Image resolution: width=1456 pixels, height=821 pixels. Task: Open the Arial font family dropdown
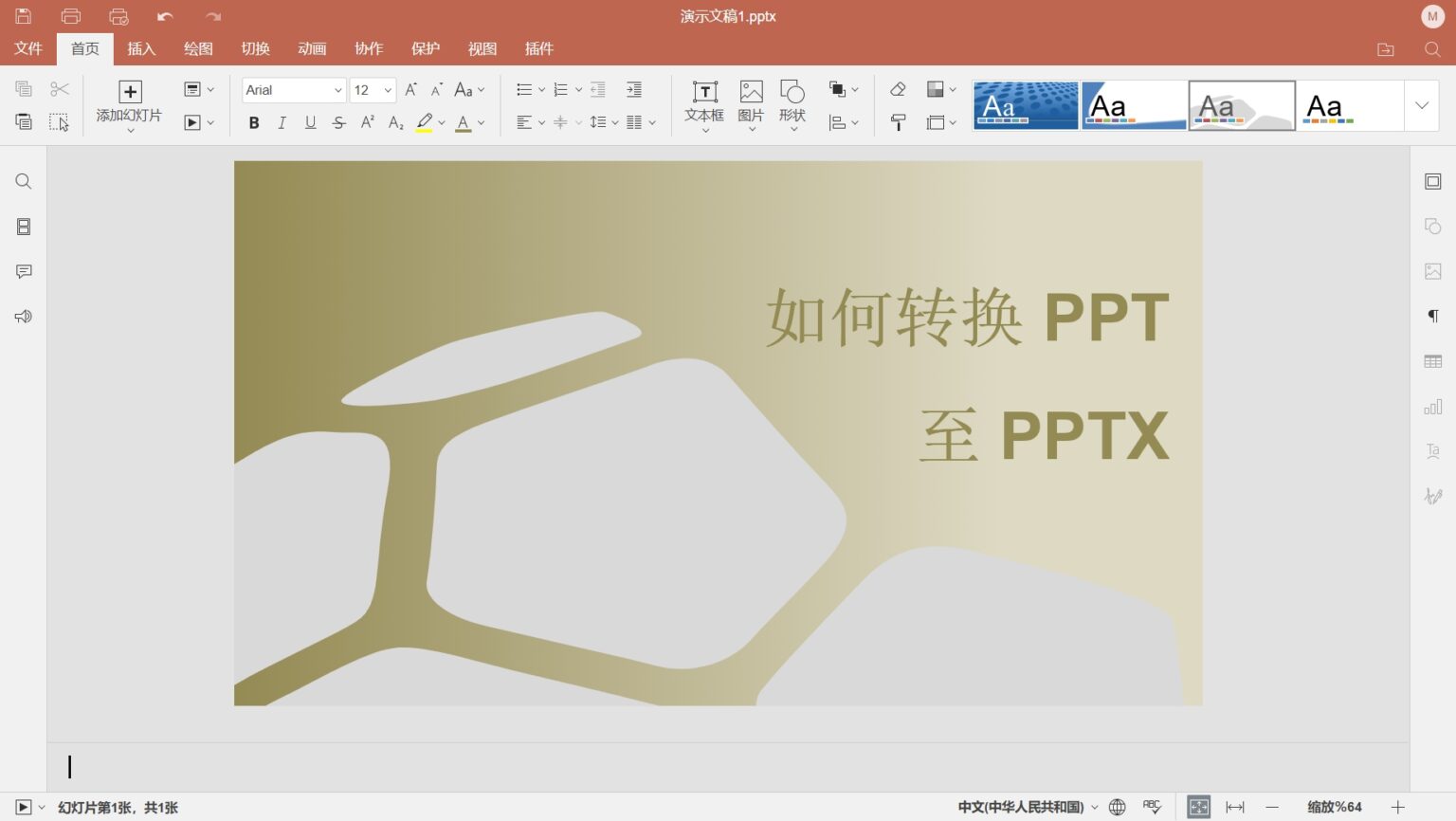pos(337,89)
